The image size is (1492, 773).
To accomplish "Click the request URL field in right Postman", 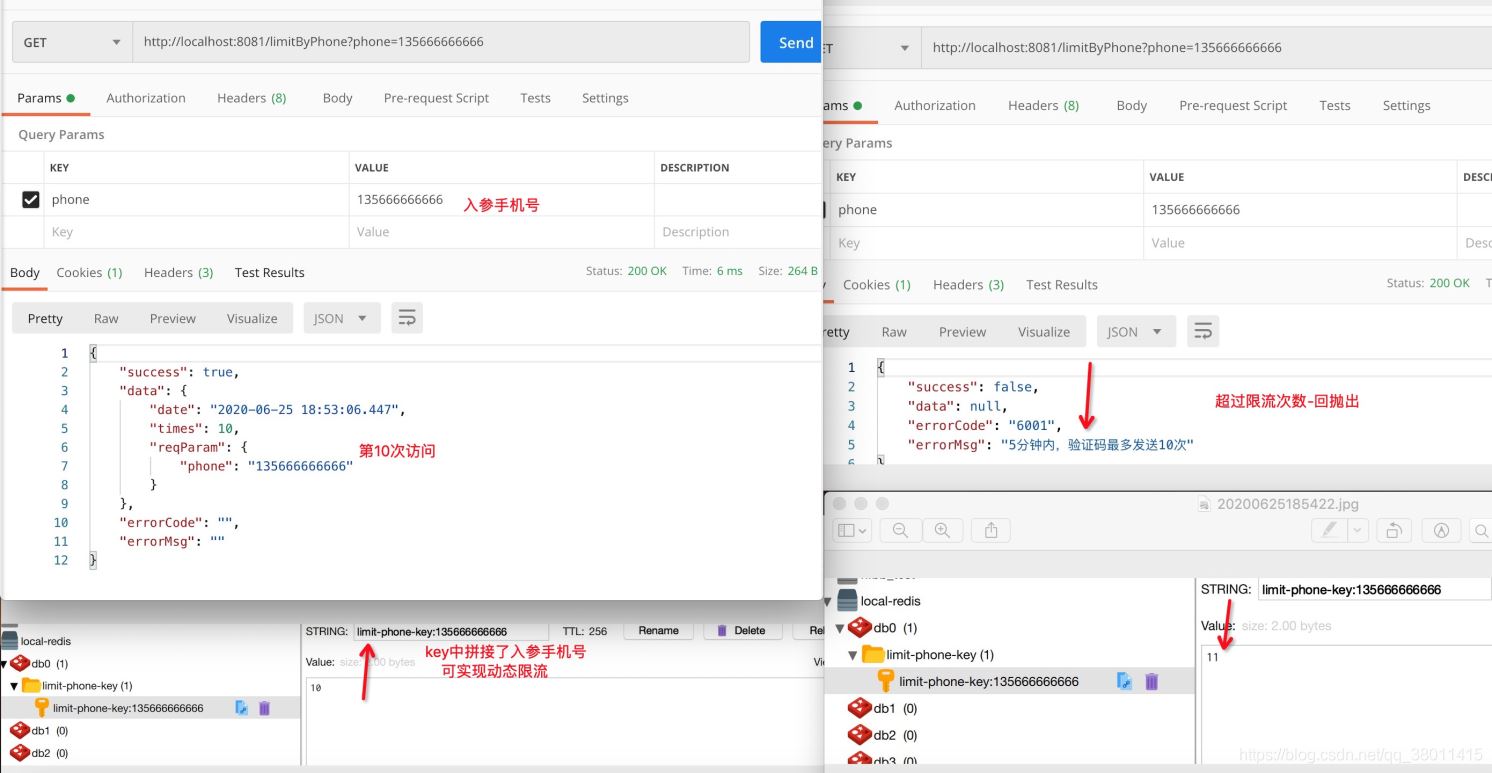I will [1206, 48].
